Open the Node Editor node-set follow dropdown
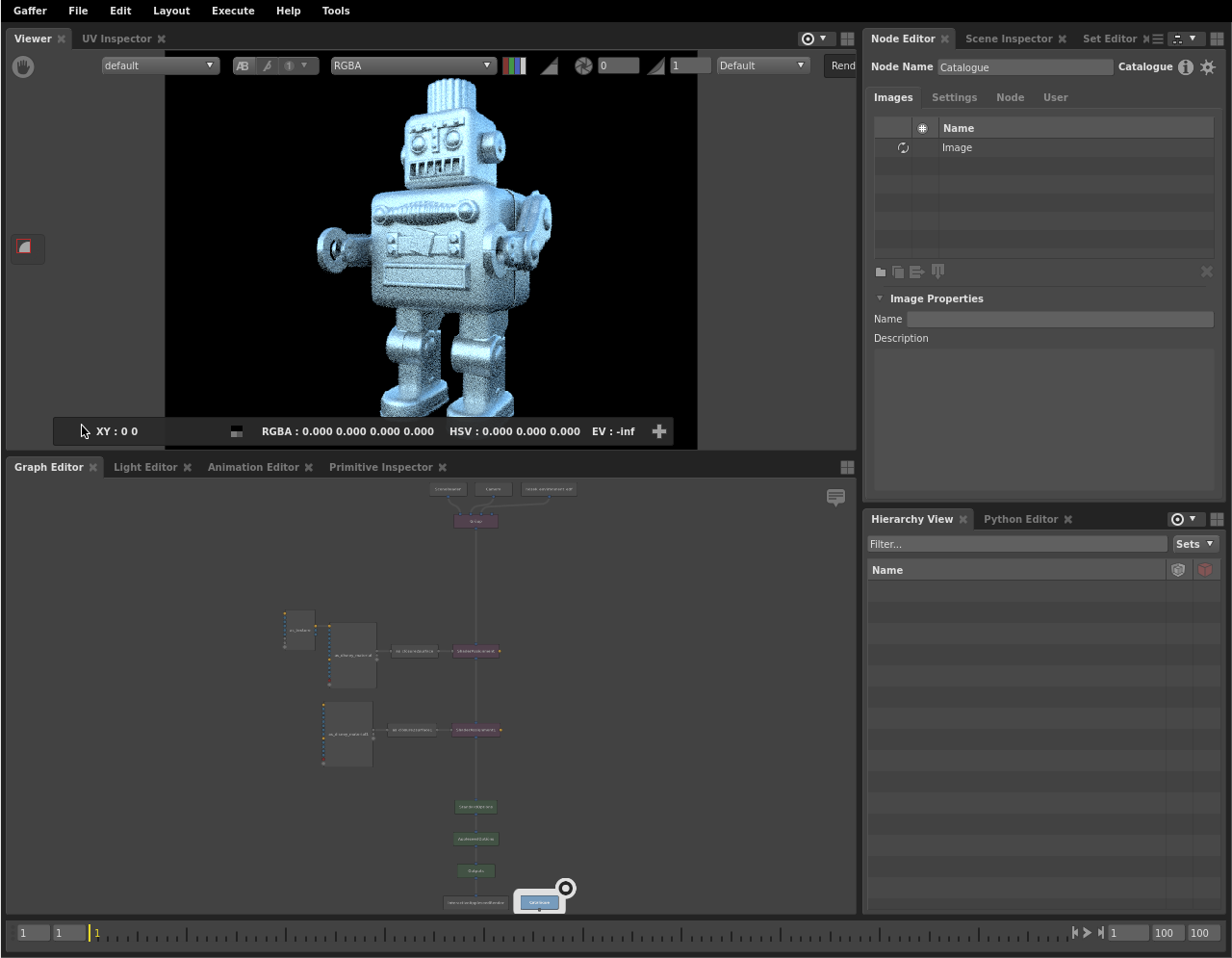The width and height of the screenshot is (1232, 958). point(1185,39)
